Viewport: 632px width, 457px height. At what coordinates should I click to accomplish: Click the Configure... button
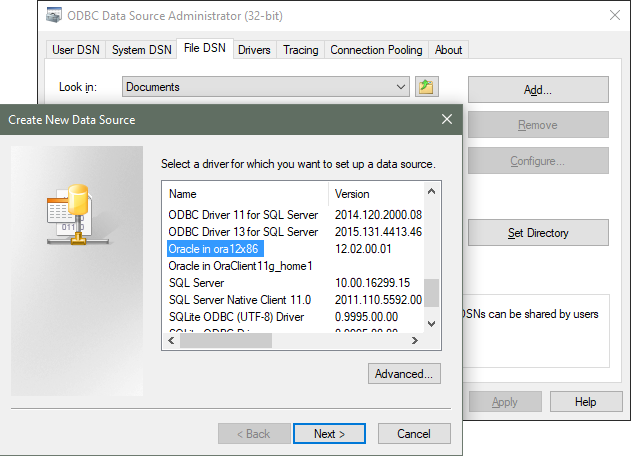538,161
